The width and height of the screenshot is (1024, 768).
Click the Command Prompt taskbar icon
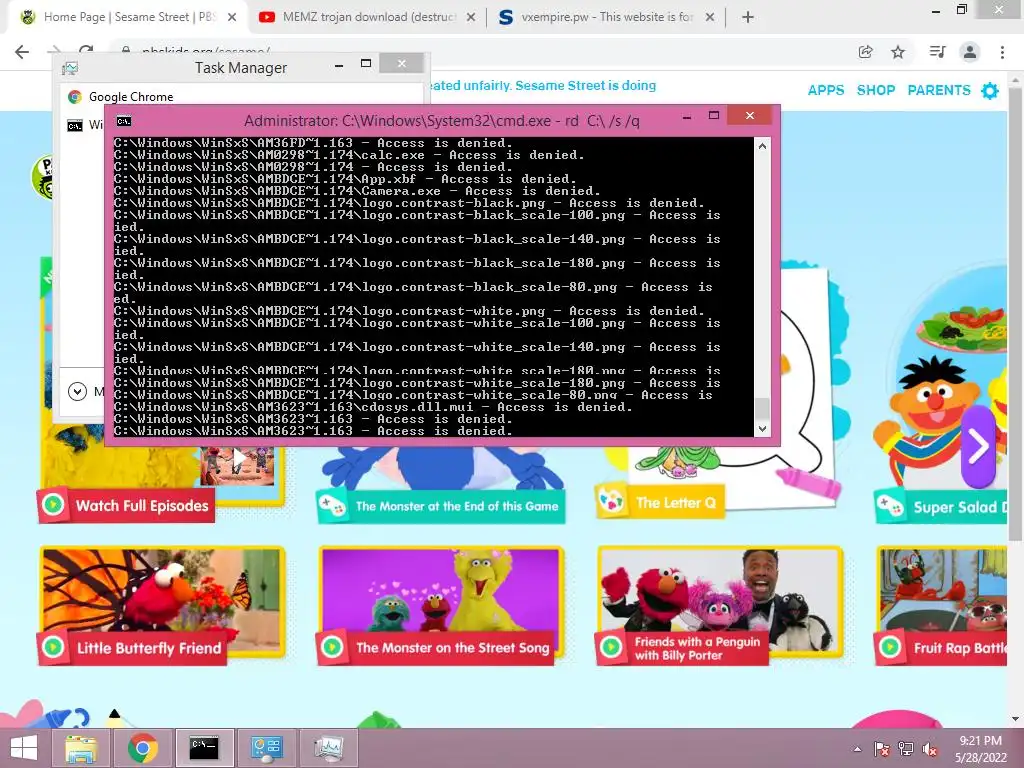[x=204, y=748]
